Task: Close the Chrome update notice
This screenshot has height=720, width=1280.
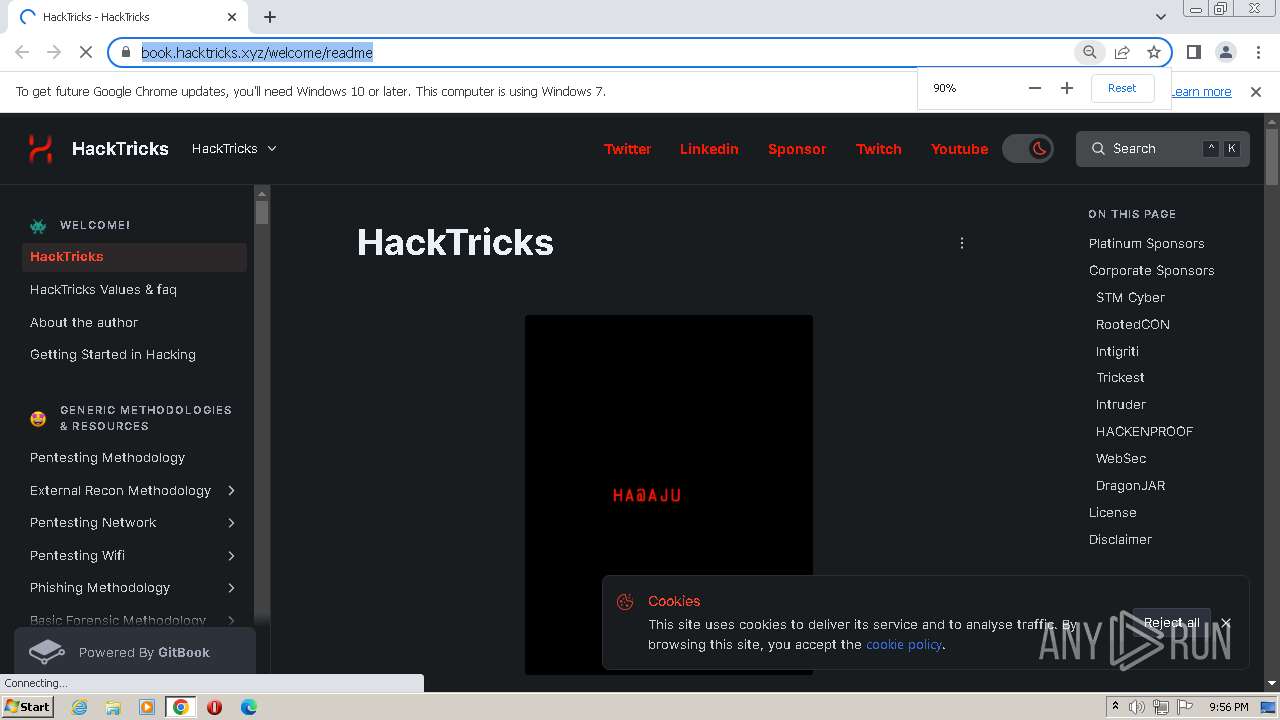Action: coord(1256,91)
